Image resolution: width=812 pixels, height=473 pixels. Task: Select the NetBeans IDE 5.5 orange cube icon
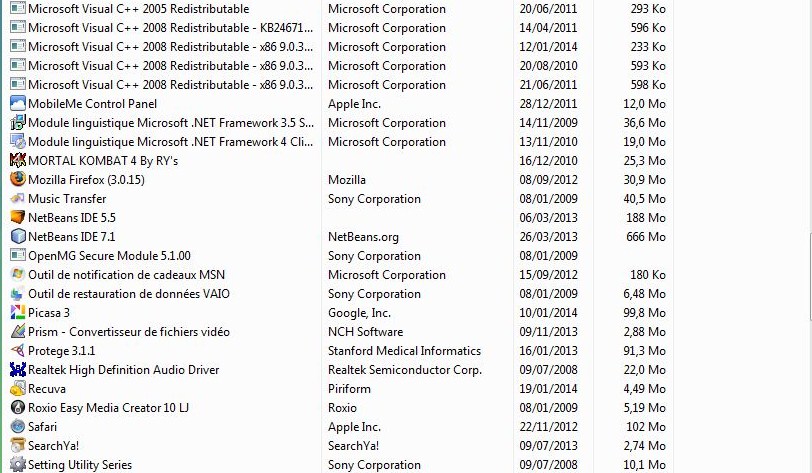(x=18, y=218)
